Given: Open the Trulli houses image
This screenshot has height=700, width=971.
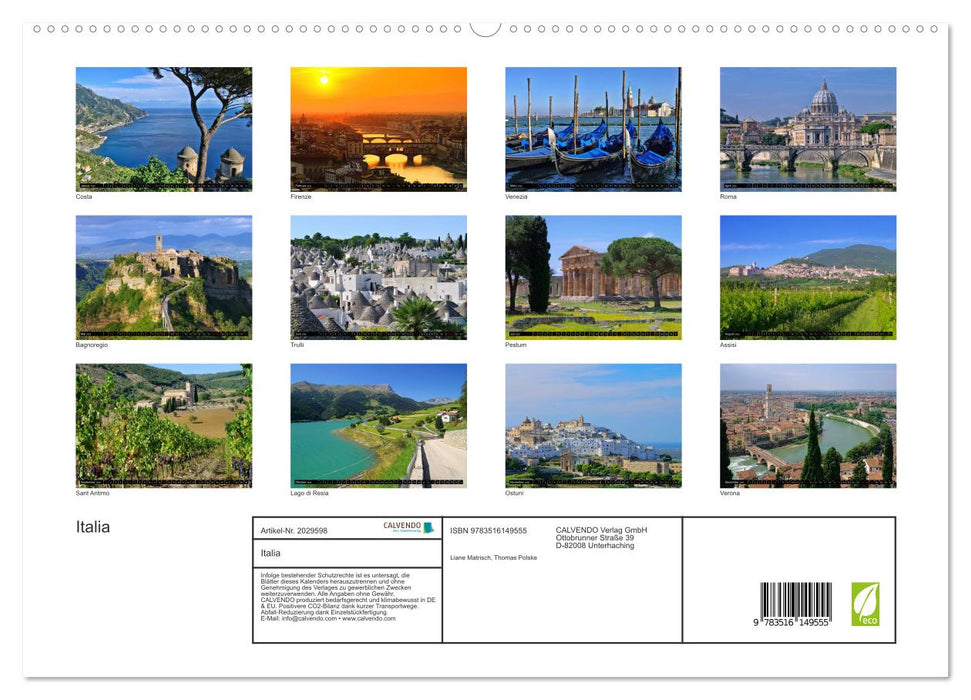Looking at the screenshot, I should point(378,277).
